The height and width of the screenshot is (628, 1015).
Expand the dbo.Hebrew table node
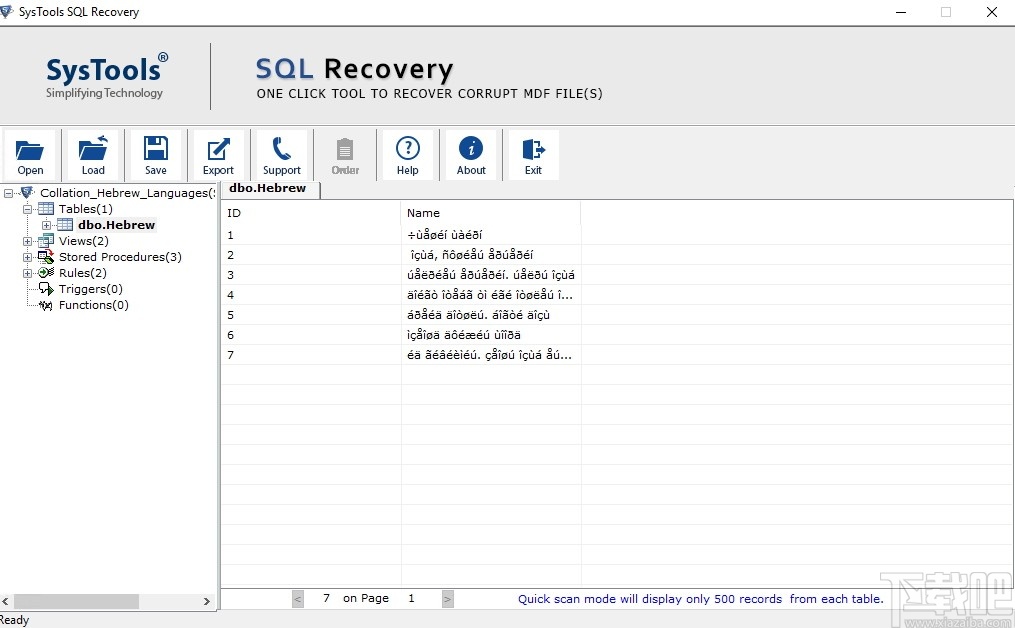click(x=46, y=225)
